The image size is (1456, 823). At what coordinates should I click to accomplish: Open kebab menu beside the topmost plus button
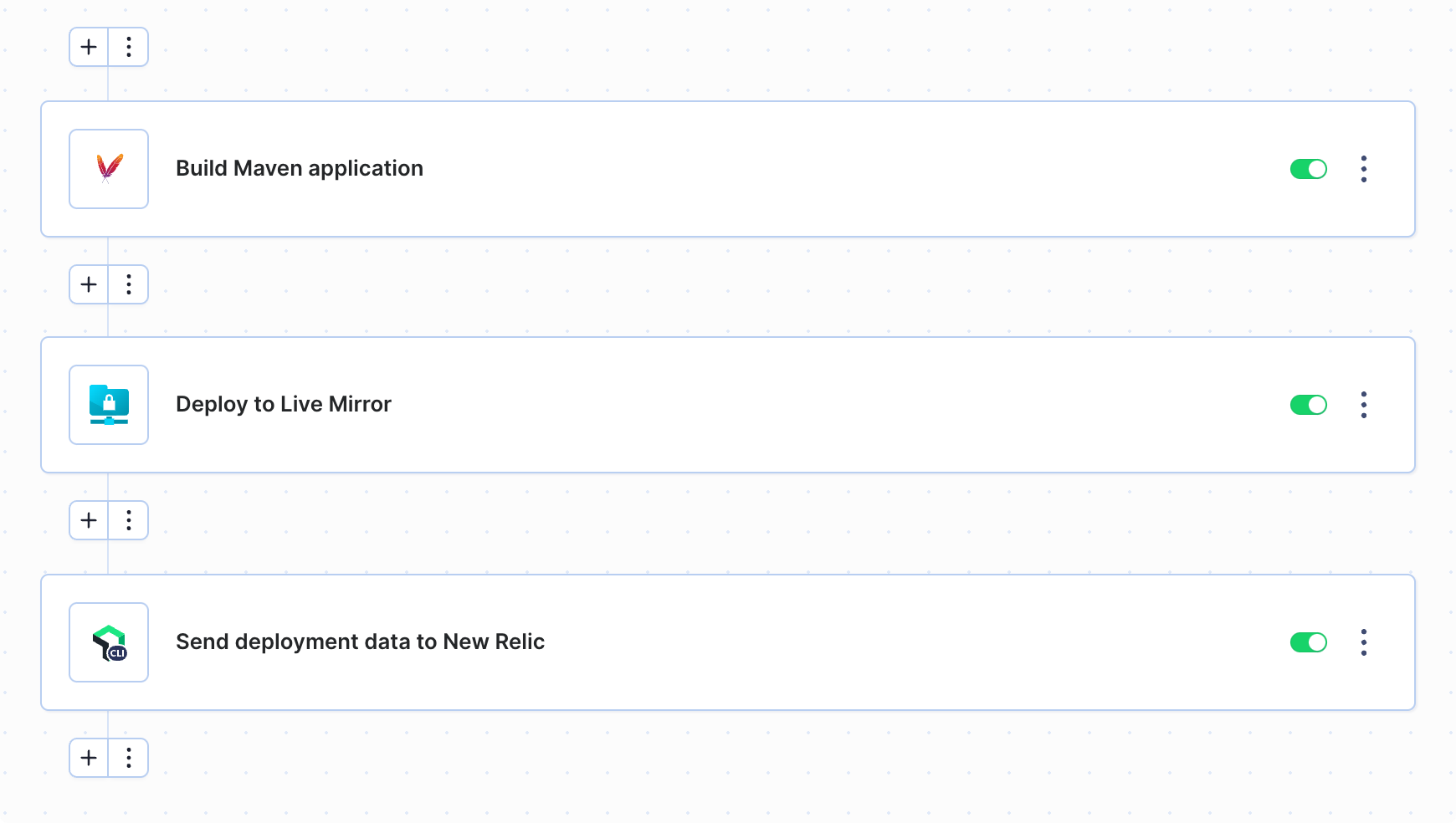pos(129,47)
